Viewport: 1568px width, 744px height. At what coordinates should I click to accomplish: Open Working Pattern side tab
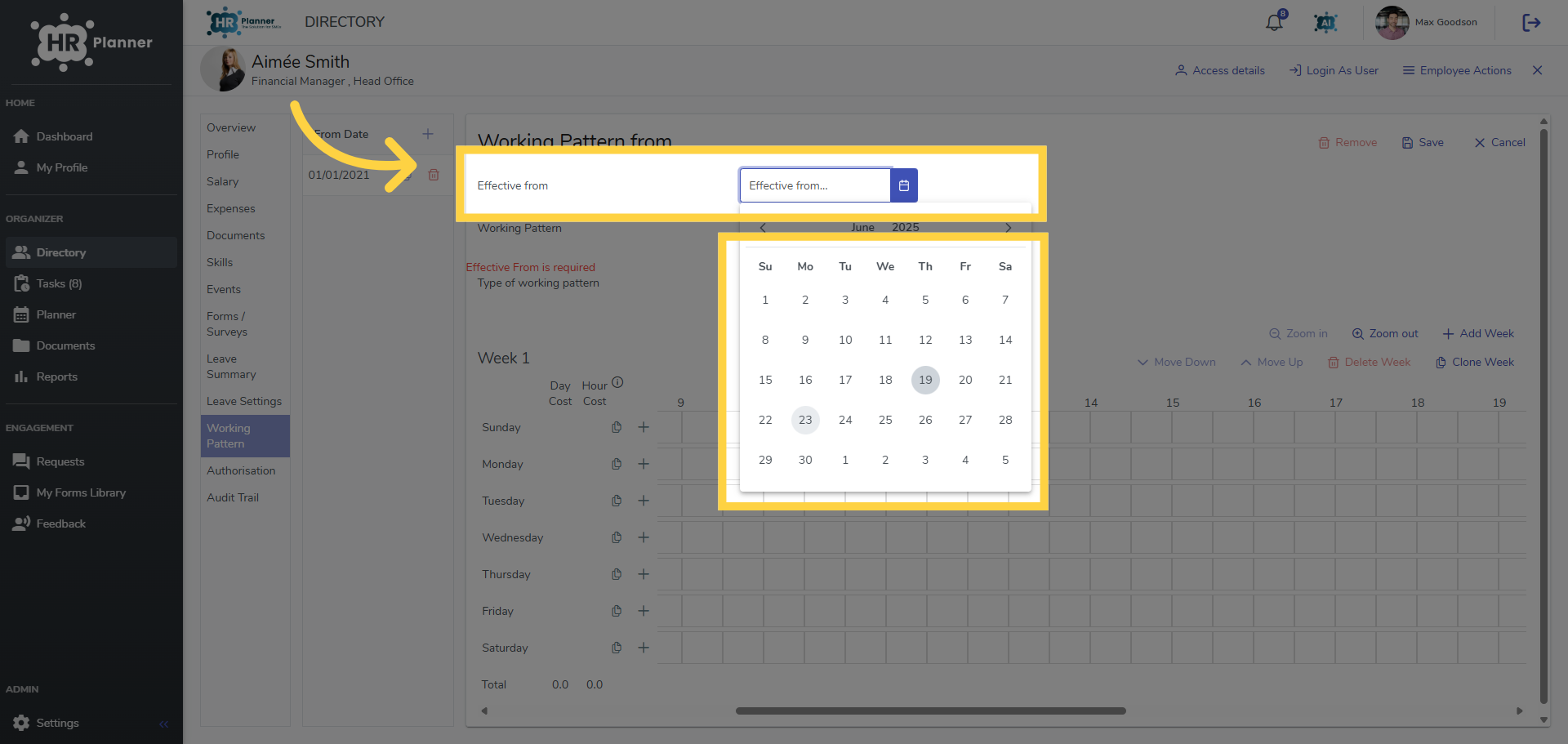245,436
